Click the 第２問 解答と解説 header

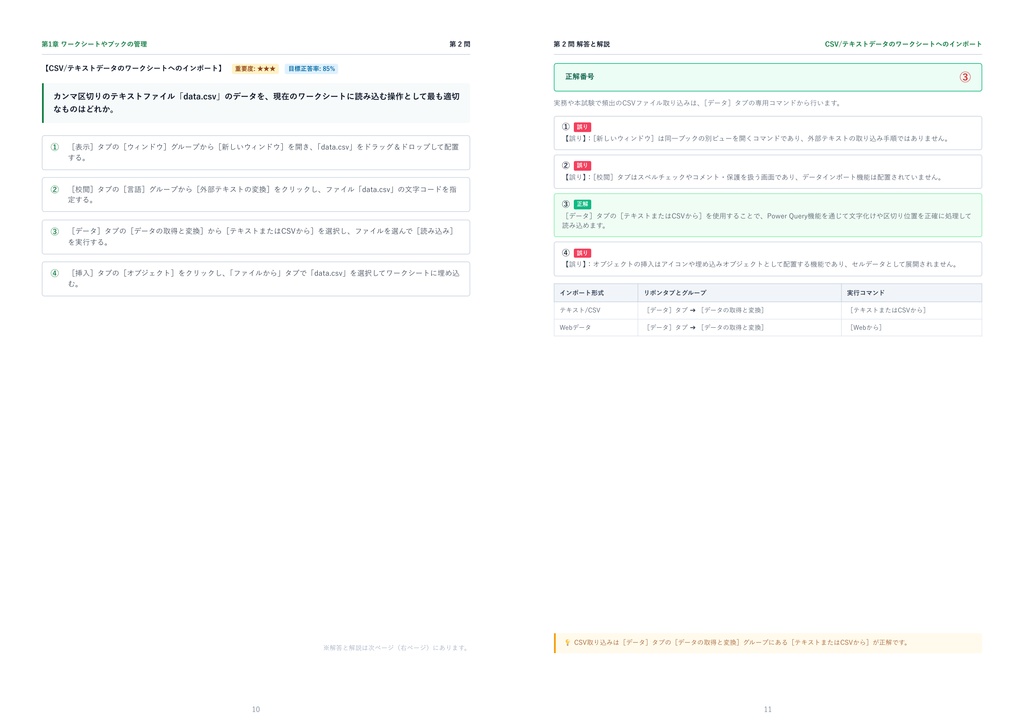(581, 44)
